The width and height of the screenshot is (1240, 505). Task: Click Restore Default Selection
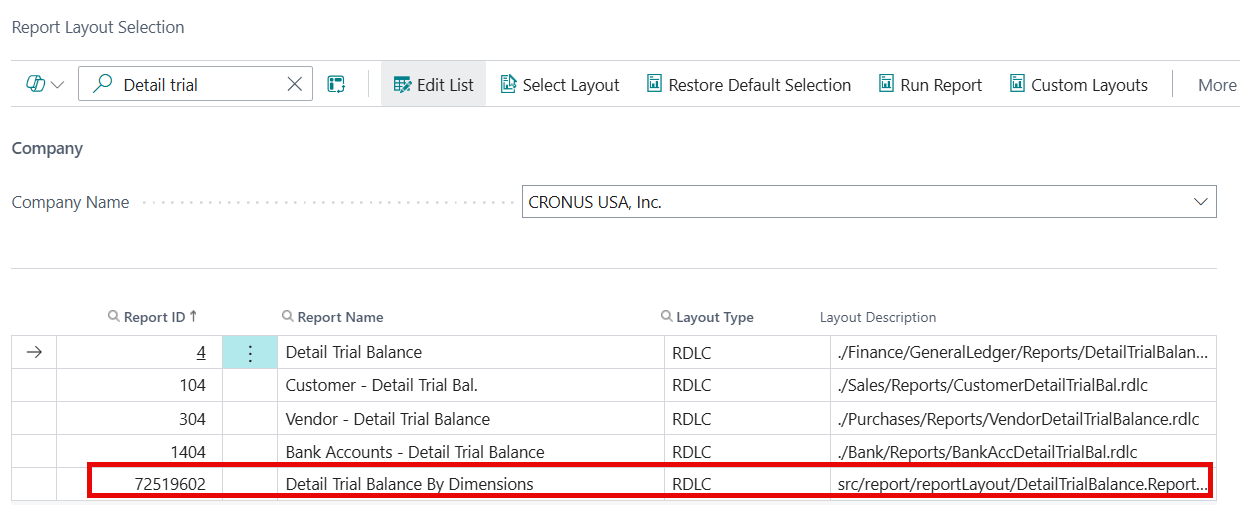coord(749,85)
